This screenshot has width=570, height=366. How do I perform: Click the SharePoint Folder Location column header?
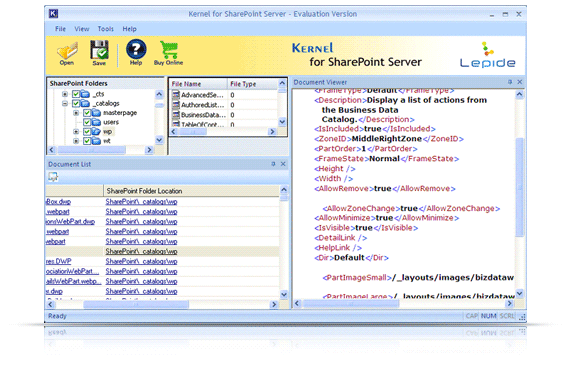191,191
